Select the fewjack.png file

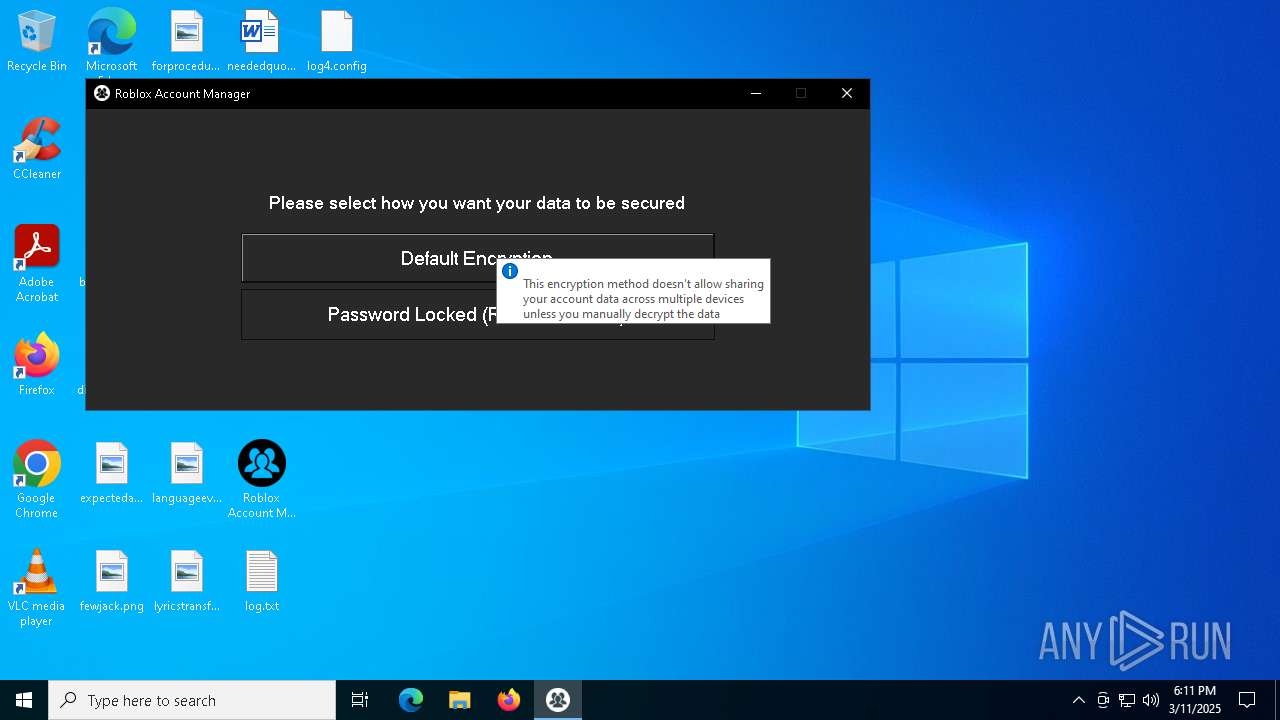(111, 581)
